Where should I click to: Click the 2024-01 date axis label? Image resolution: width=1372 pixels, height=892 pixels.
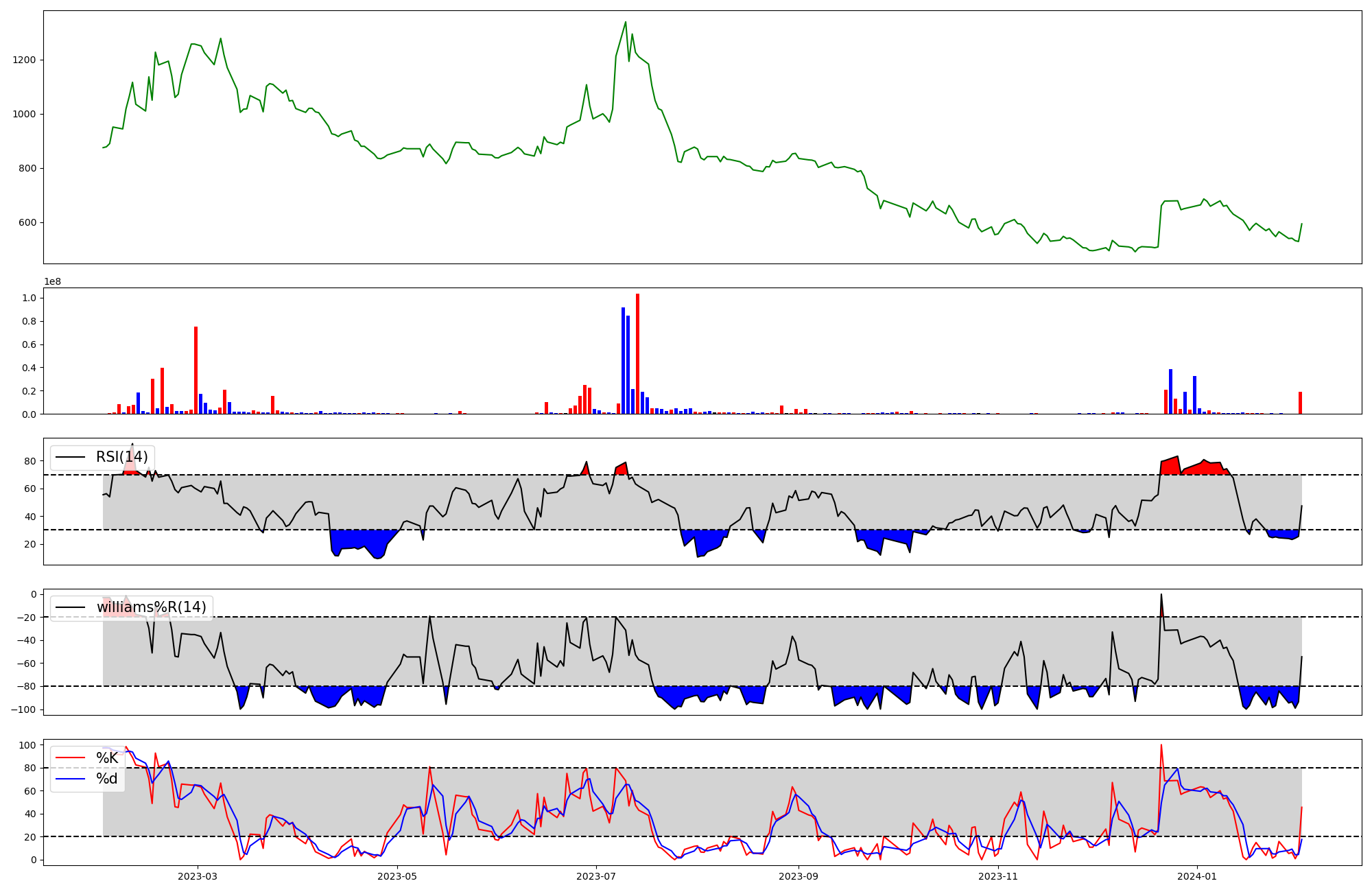coord(1197,876)
